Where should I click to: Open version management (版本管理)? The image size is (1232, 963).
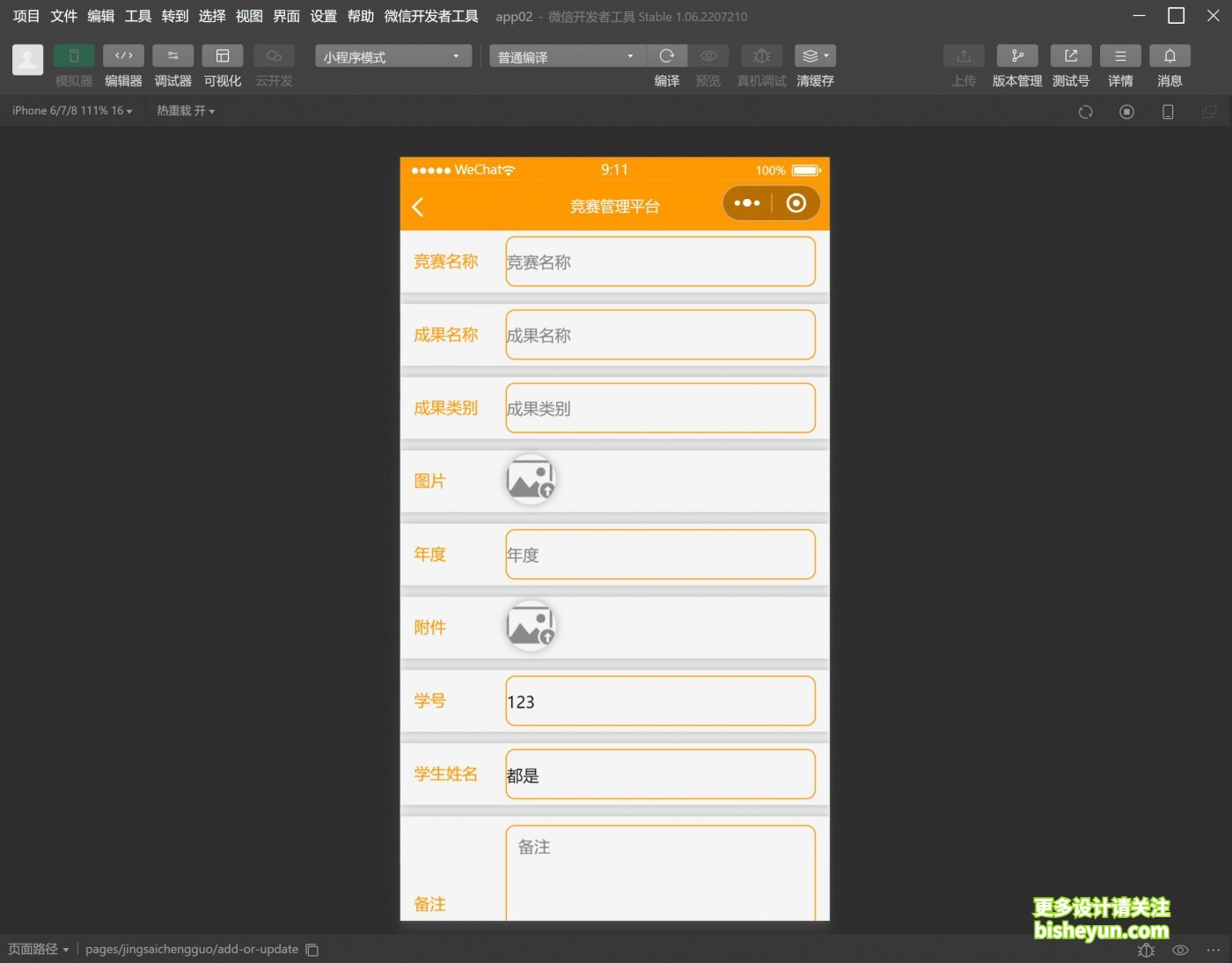pyautogui.click(x=1017, y=56)
